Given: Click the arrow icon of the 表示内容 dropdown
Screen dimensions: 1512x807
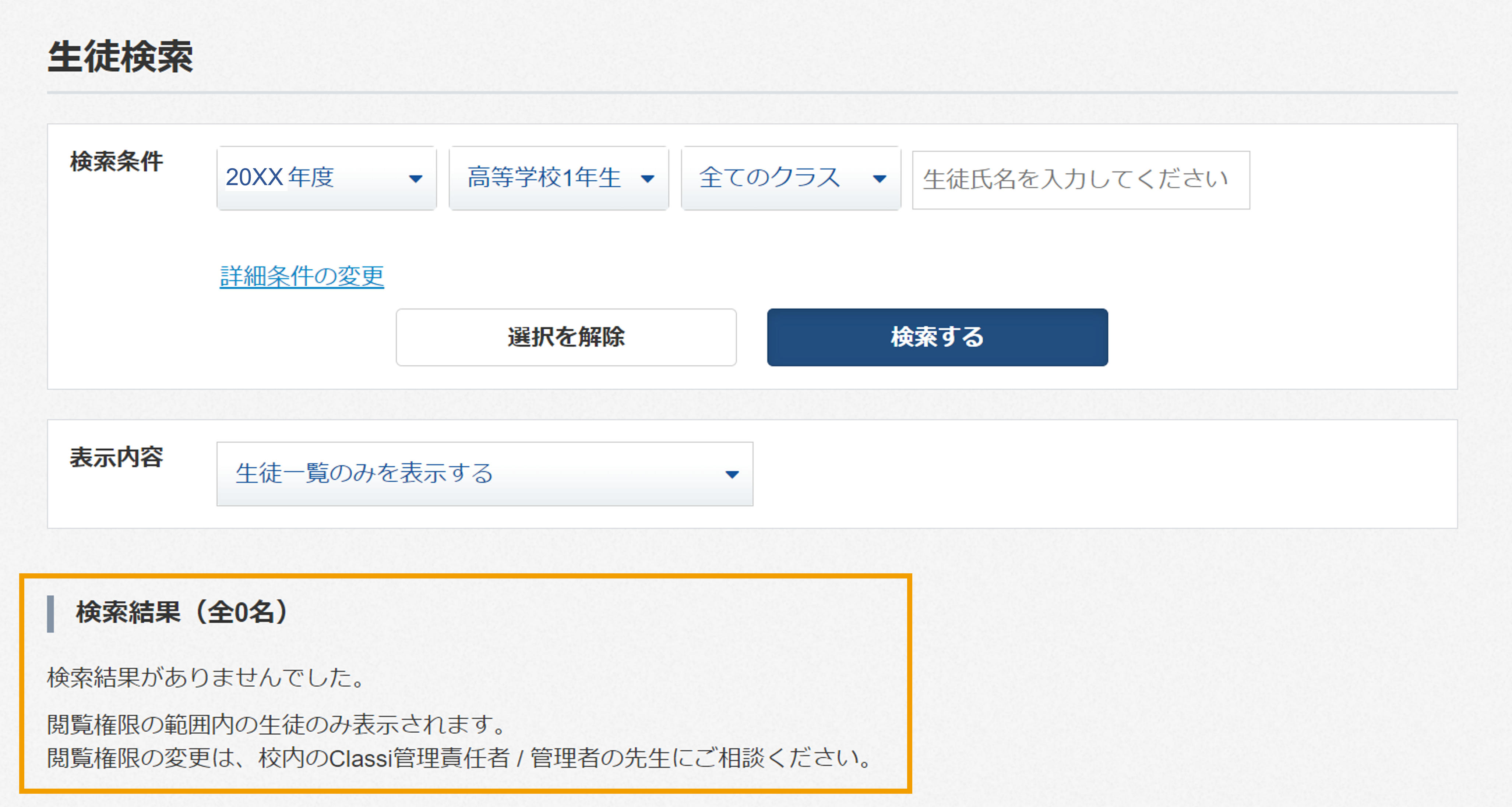Looking at the screenshot, I should (x=732, y=475).
